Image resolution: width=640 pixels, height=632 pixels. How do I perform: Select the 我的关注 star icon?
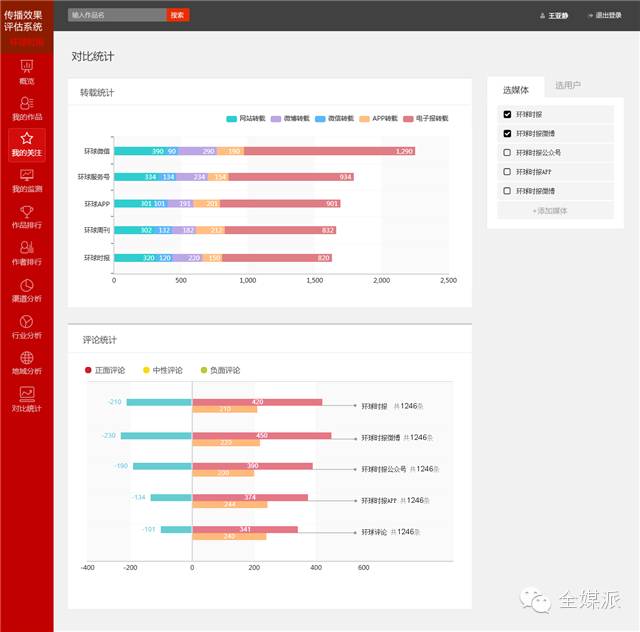(26, 143)
